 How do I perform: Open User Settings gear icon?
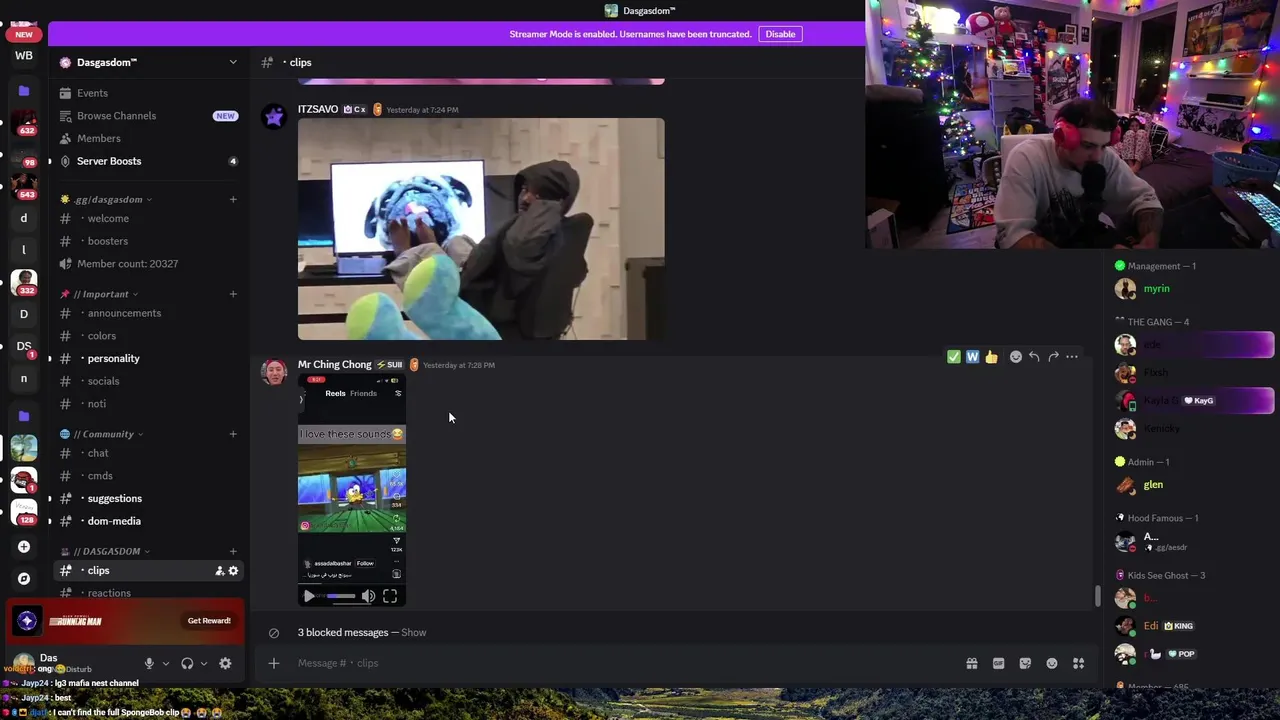[225, 663]
